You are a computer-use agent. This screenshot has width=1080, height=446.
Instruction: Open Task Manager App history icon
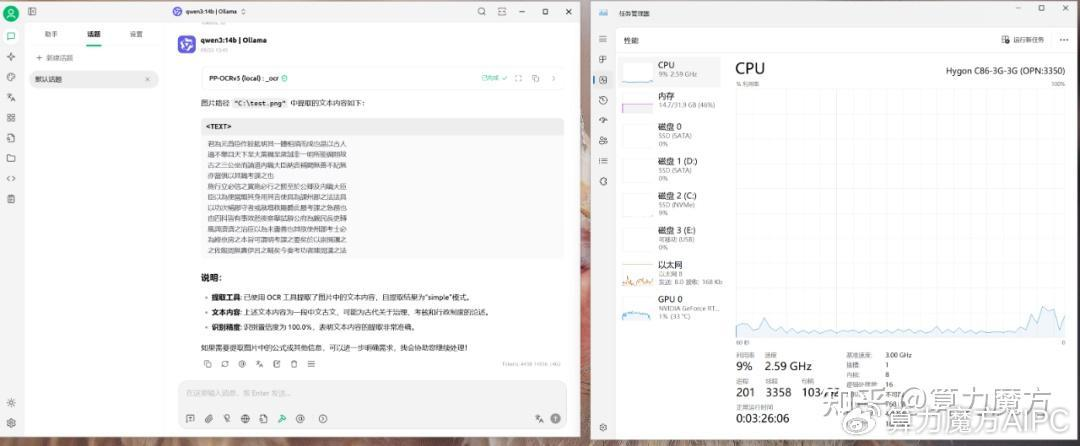603,100
